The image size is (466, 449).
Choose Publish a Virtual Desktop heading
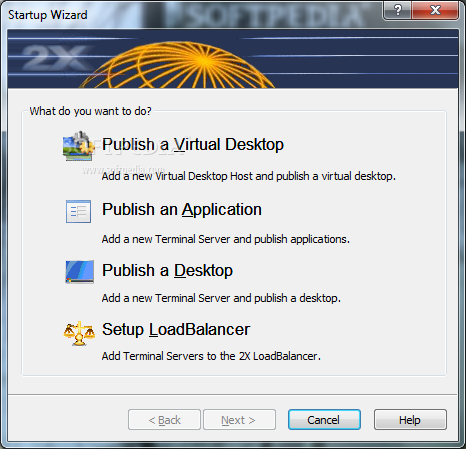pos(193,145)
